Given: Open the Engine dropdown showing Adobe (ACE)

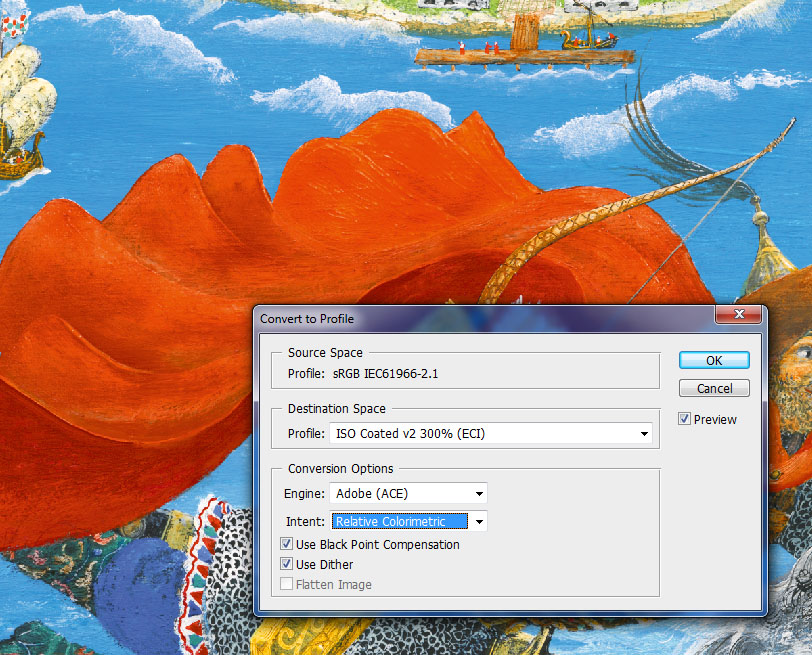Looking at the screenshot, I should click(408, 493).
